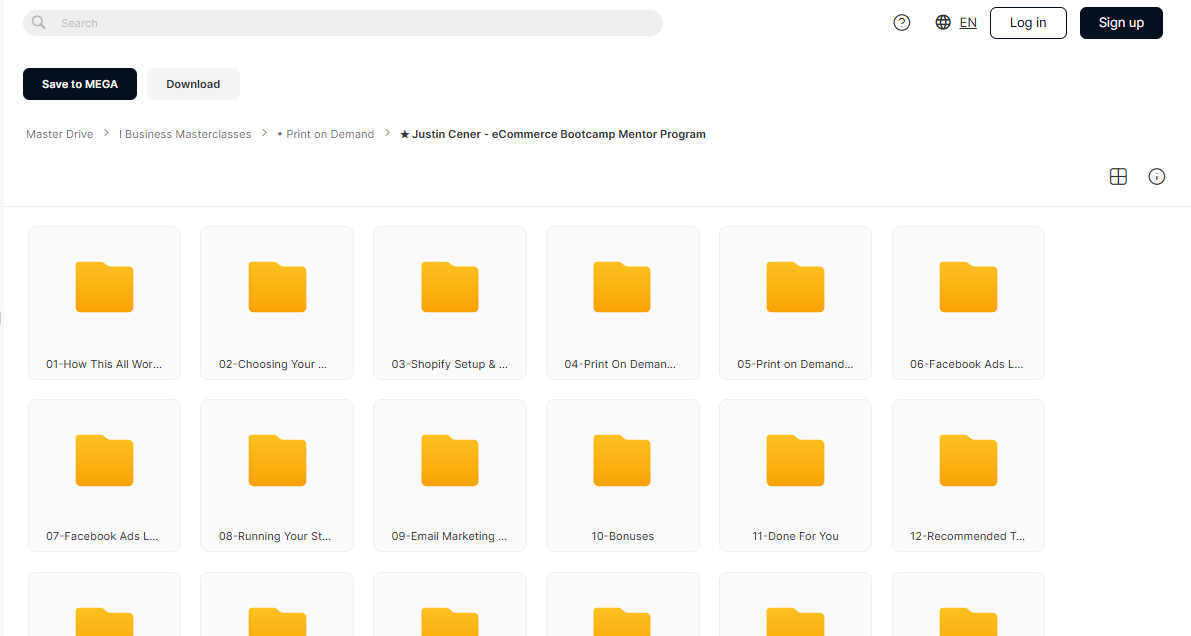This screenshot has width=1191, height=636.
Task: Select the 02-Choosing Your ... label
Action: (x=273, y=364)
